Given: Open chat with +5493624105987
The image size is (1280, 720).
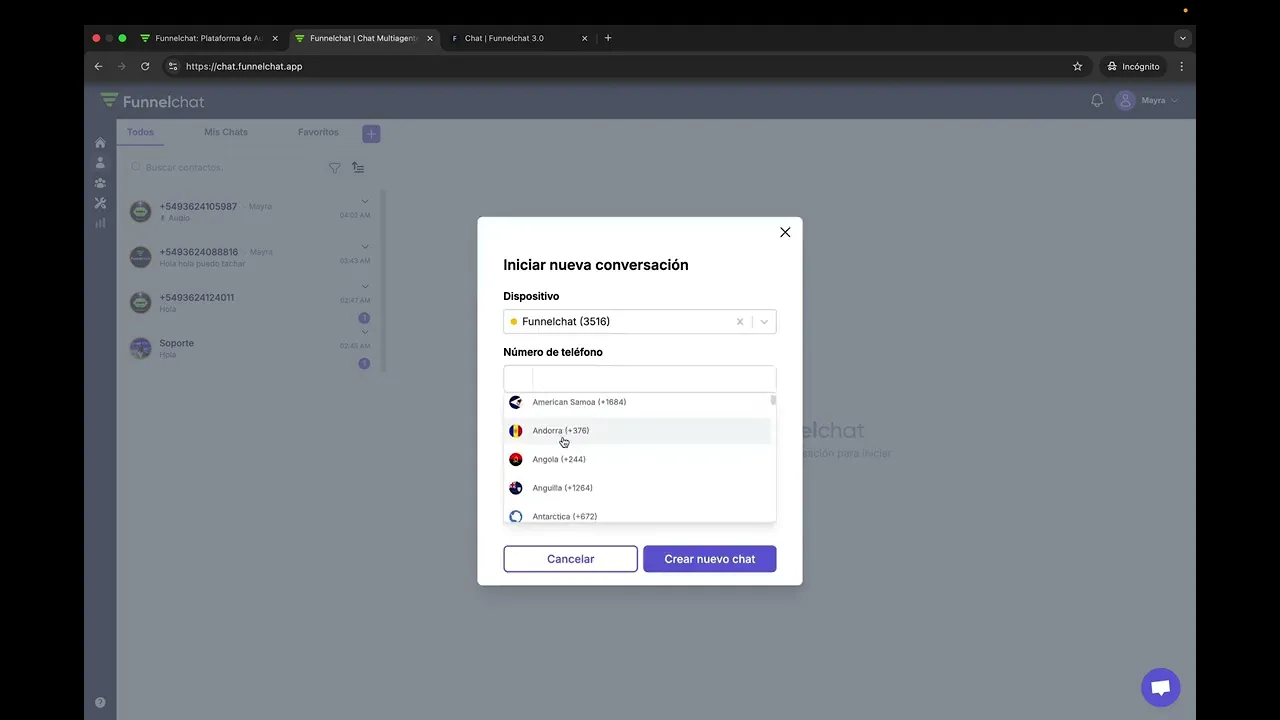Looking at the screenshot, I should (249, 211).
